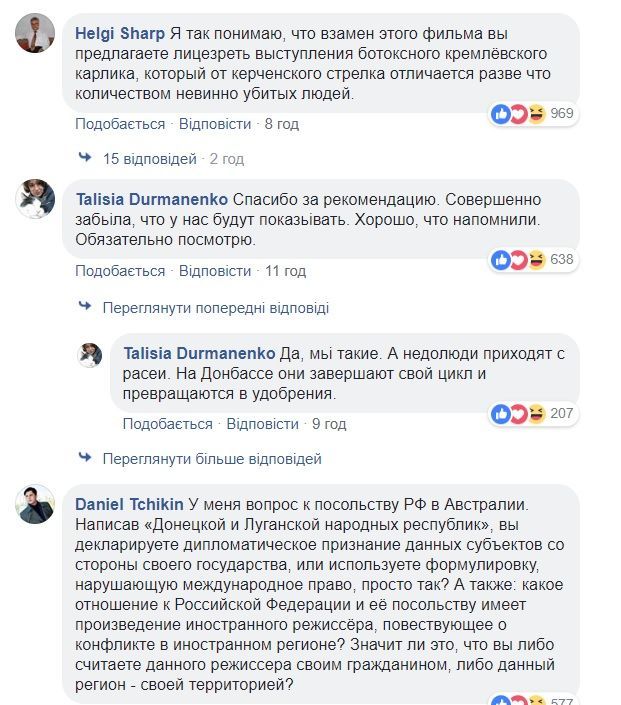Click Daniel Tchikin's avatar photo
Screen dimensions: 621x705
pos(35,503)
